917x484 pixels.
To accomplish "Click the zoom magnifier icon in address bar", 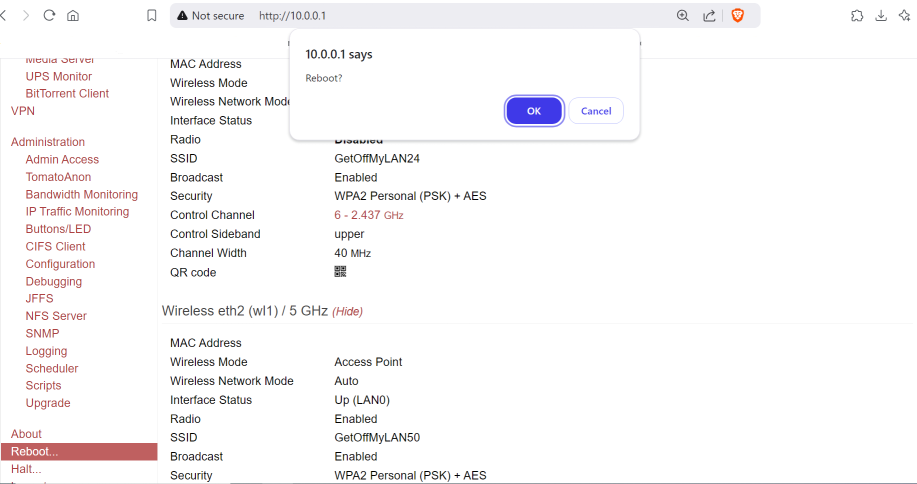I will coord(683,16).
